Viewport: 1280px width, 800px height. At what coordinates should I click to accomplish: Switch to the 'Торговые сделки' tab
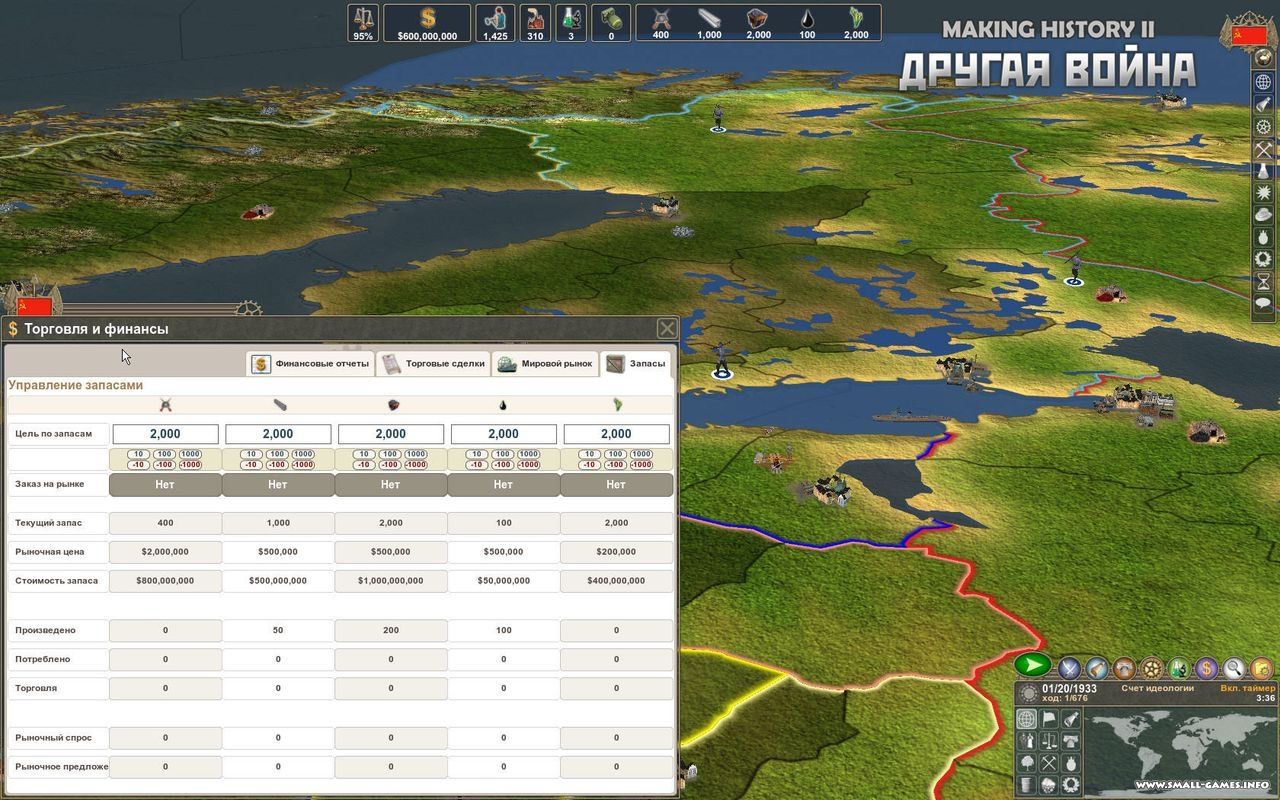(x=434, y=364)
